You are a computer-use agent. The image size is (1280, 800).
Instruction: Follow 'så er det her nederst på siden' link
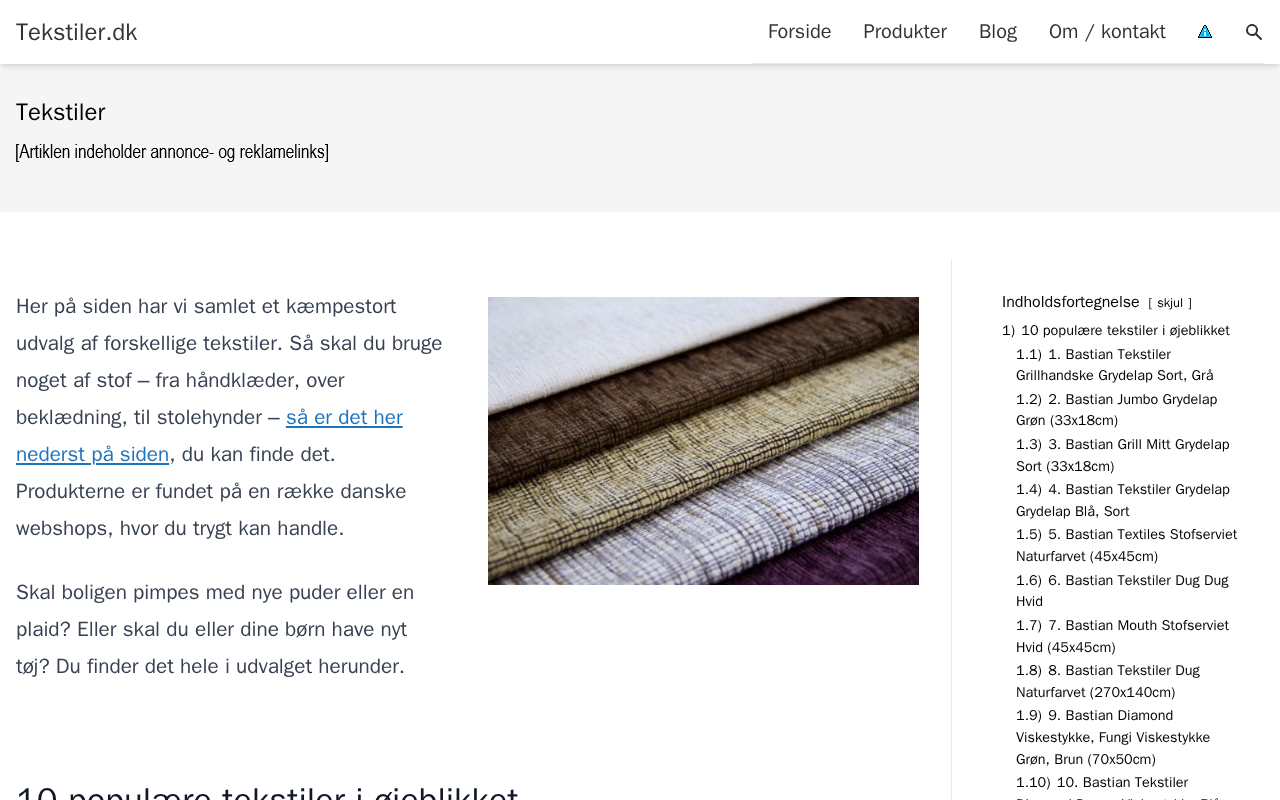[209, 436]
